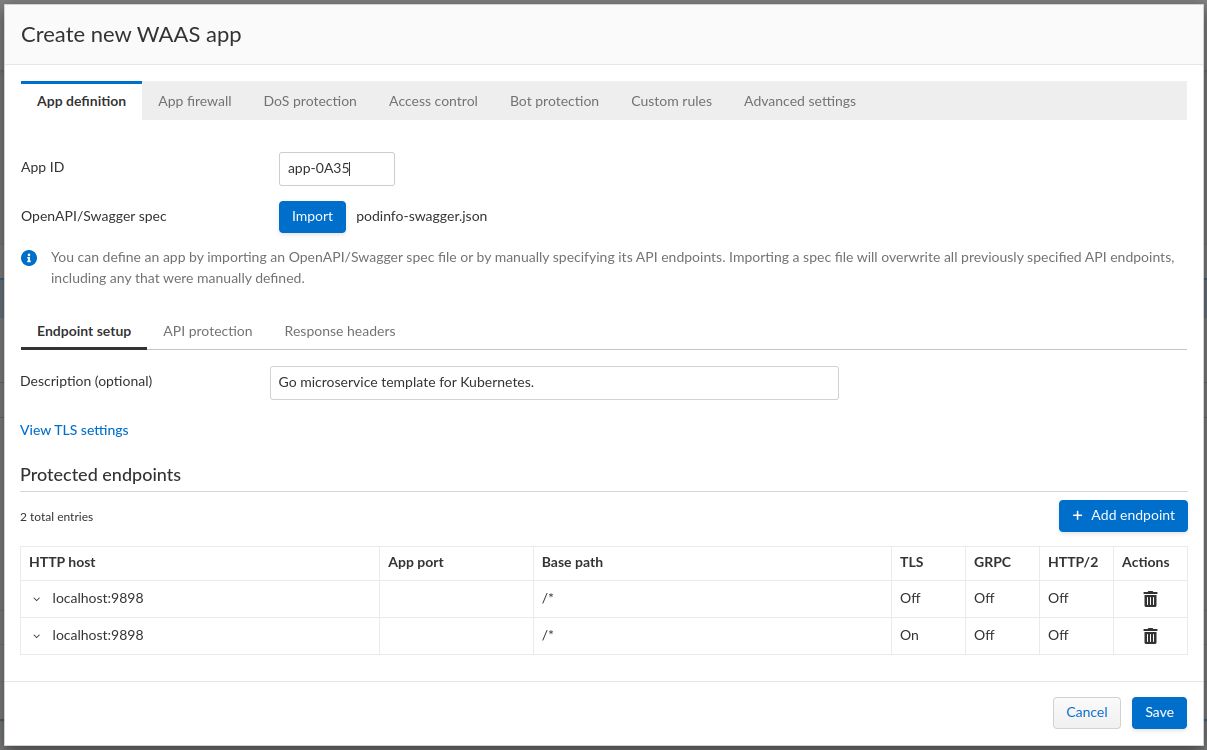Viewport: 1207px width, 750px height.
Task: Expand the first localhost:9898 endpoint row
Action: pos(37,599)
